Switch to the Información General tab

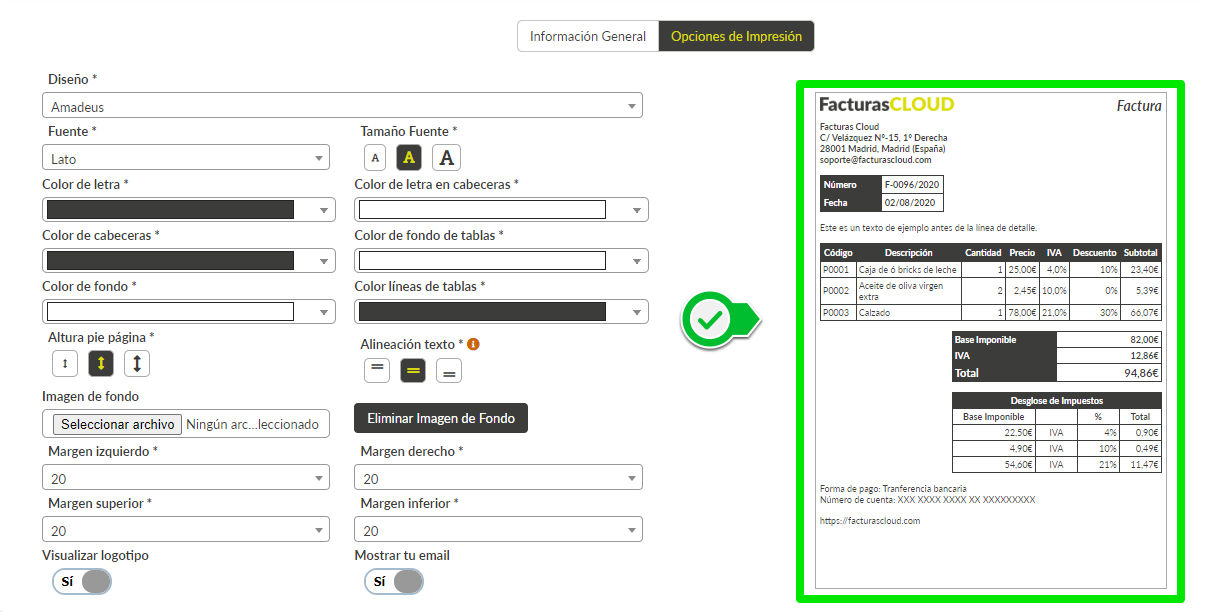tap(588, 36)
